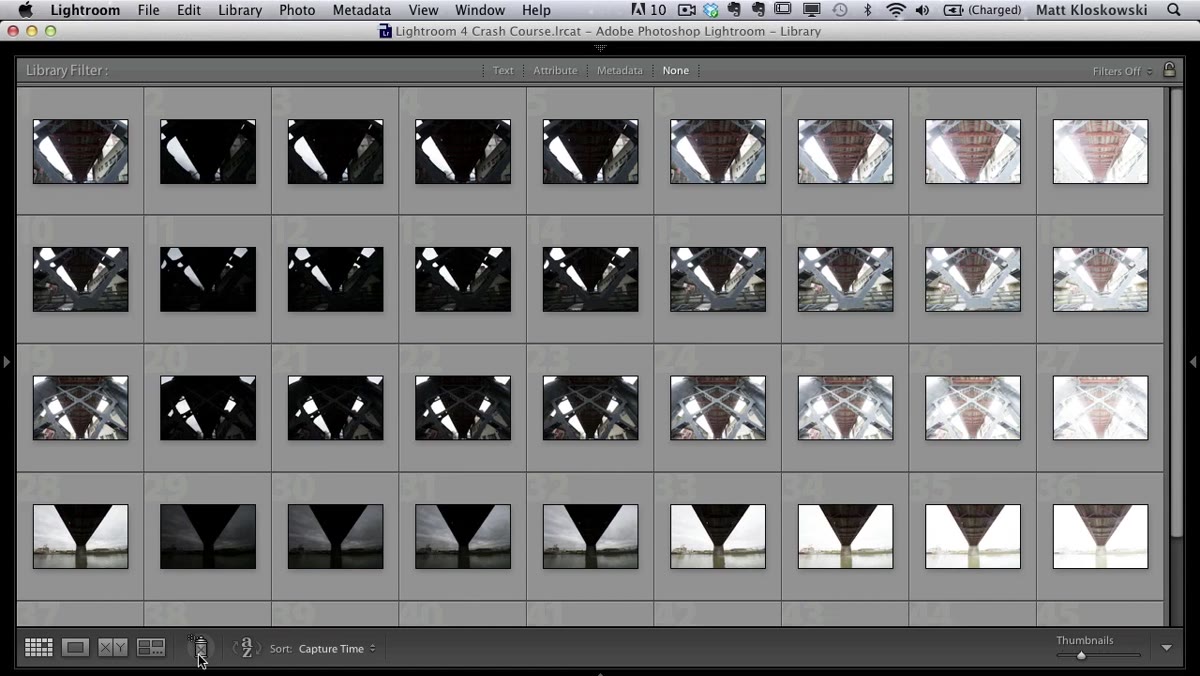The width and height of the screenshot is (1200, 676).
Task: Select thumbnail in grid cell 31
Action: coord(463,536)
